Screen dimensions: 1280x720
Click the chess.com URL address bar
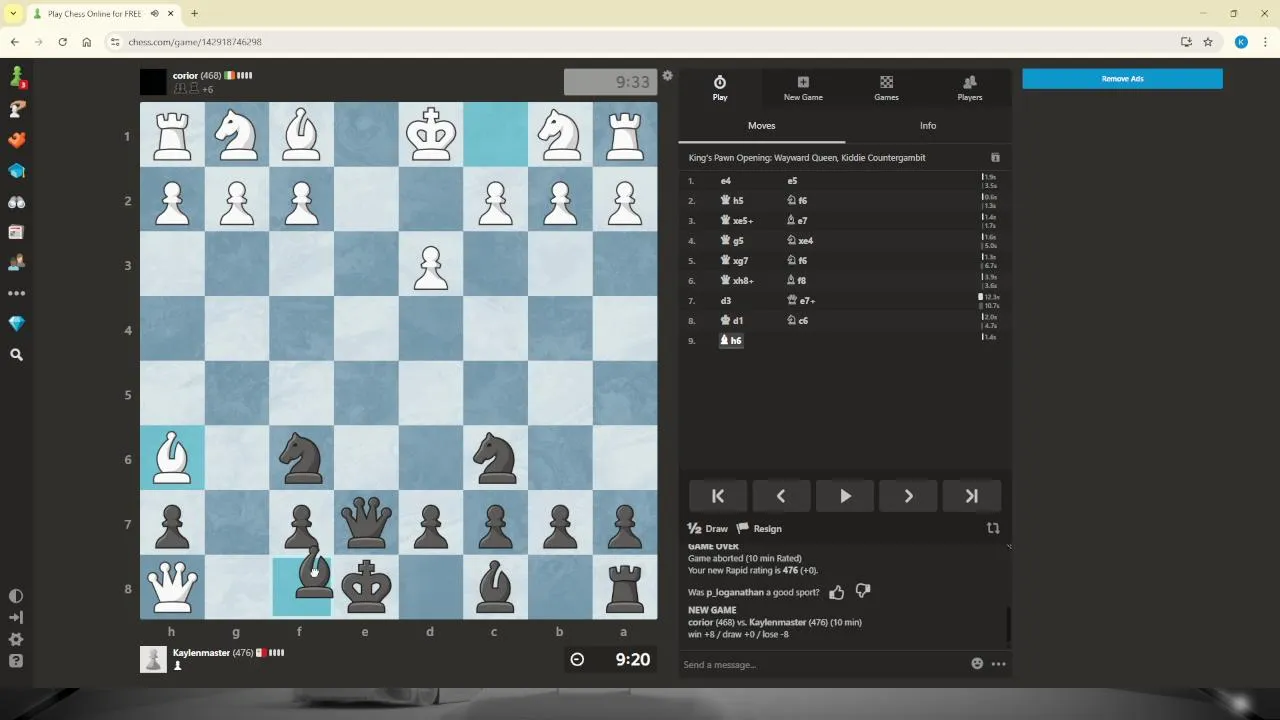click(x=640, y=42)
